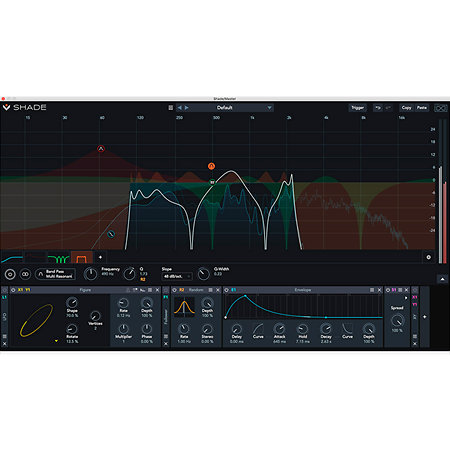Adjust the Figure Rate knob
Viewport: 450px width, 450px height.
point(123,303)
